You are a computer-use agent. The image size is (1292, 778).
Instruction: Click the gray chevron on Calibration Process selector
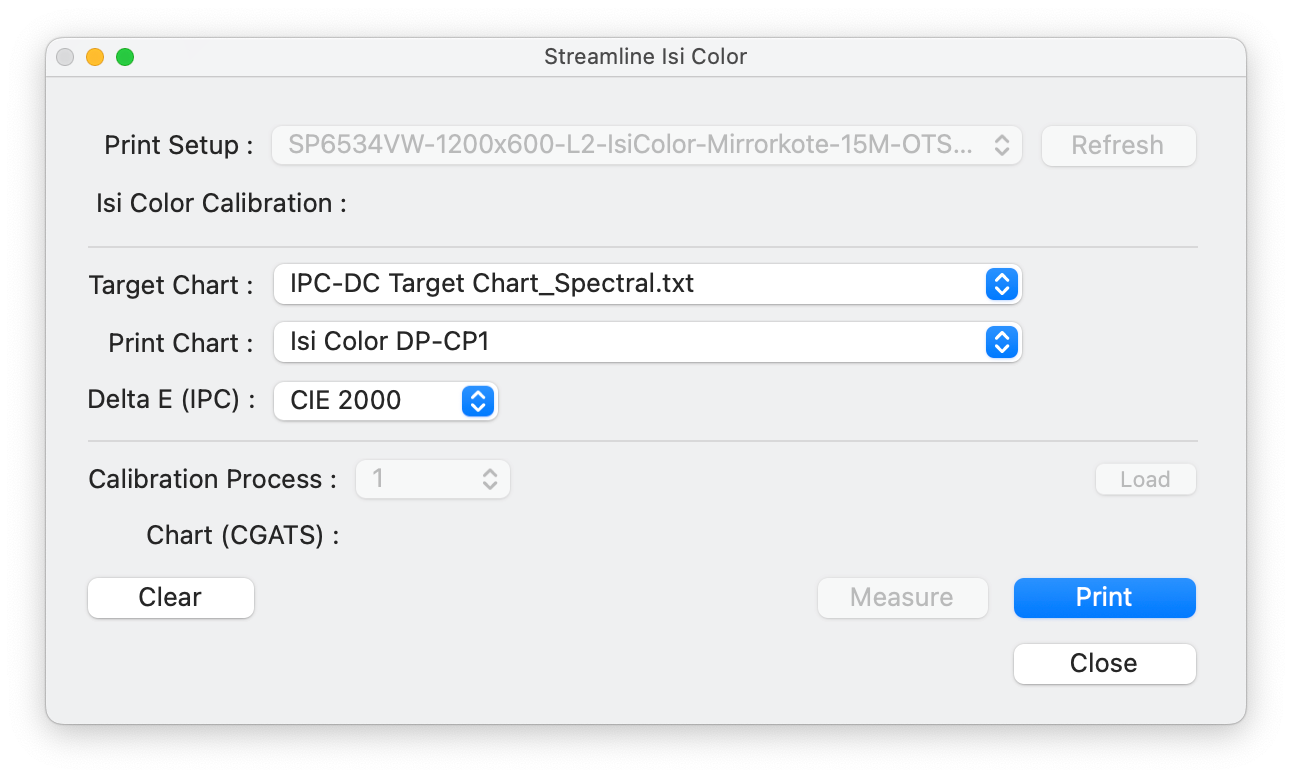click(x=490, y=479)
